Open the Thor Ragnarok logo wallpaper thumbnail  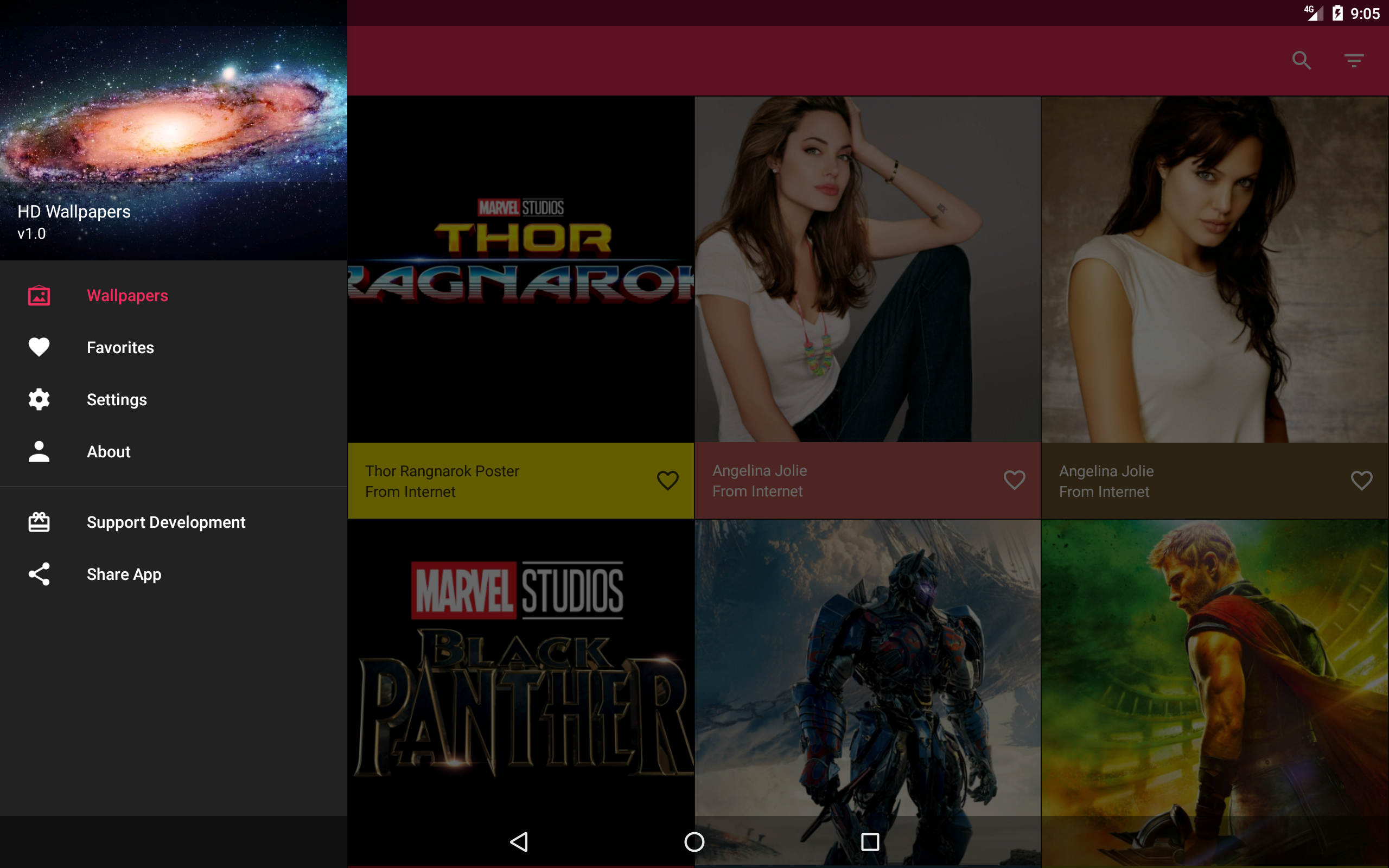click(x=520, y=269)
